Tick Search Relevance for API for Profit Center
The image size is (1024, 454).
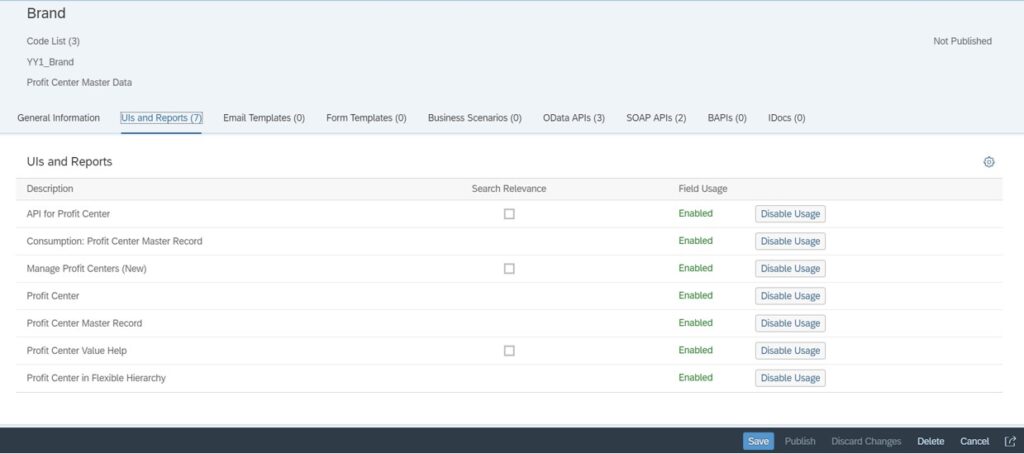pos(509,214)
